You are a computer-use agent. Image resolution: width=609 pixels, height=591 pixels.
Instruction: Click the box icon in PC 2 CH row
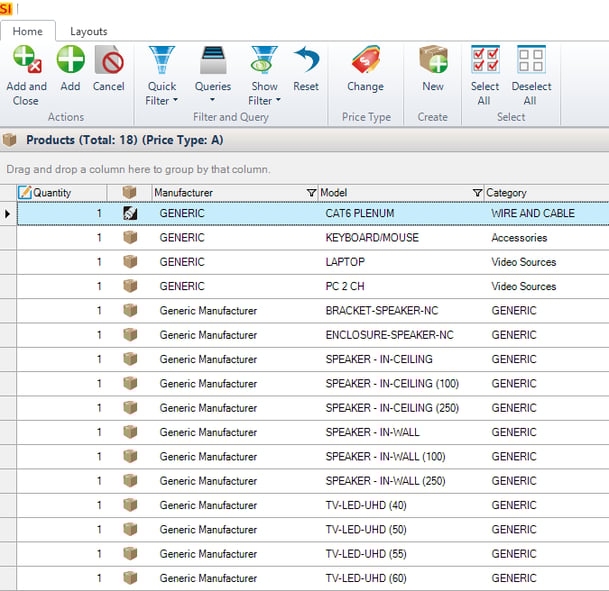[130, 286]
